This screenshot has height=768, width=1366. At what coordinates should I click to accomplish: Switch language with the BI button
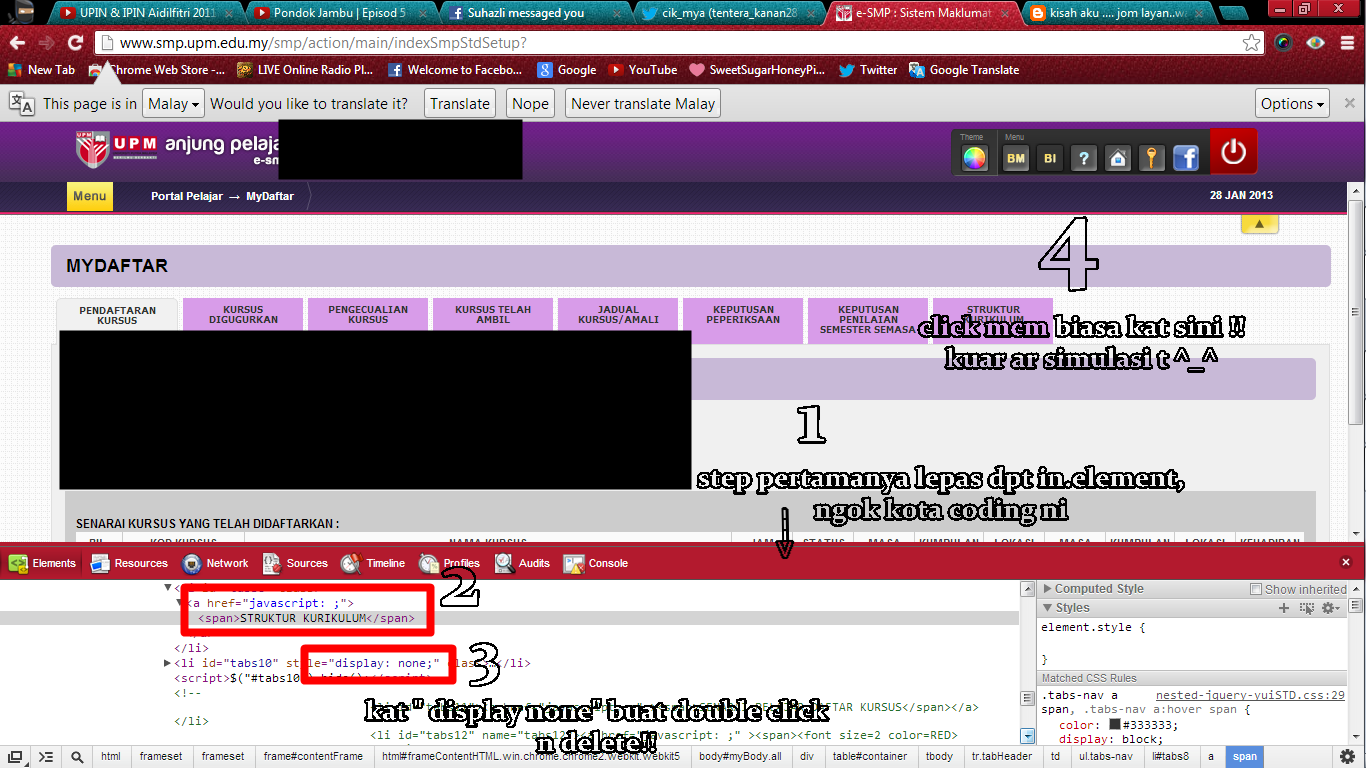pos(1050,158)
